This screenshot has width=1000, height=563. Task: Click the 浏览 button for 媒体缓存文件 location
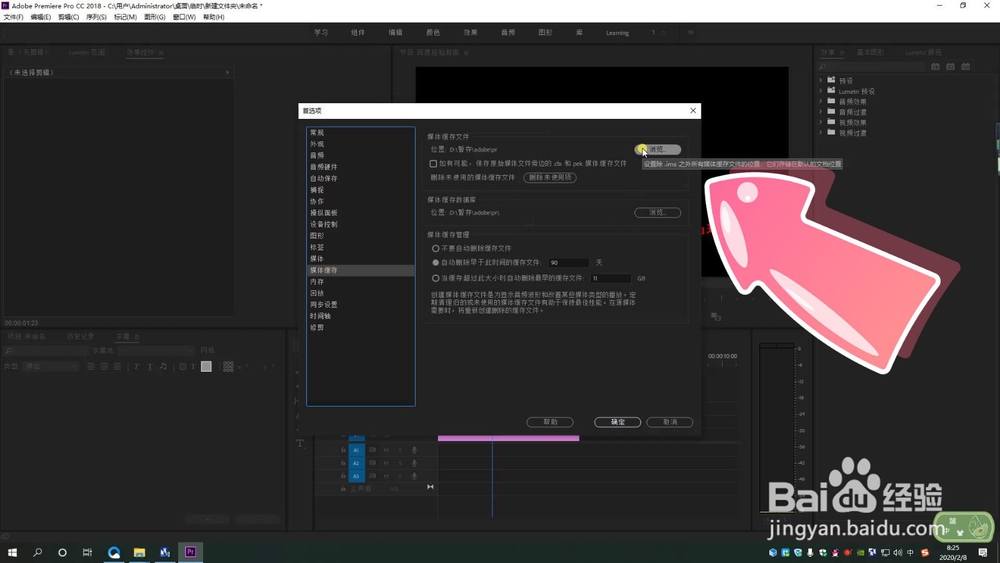click(x=658, y=149)
